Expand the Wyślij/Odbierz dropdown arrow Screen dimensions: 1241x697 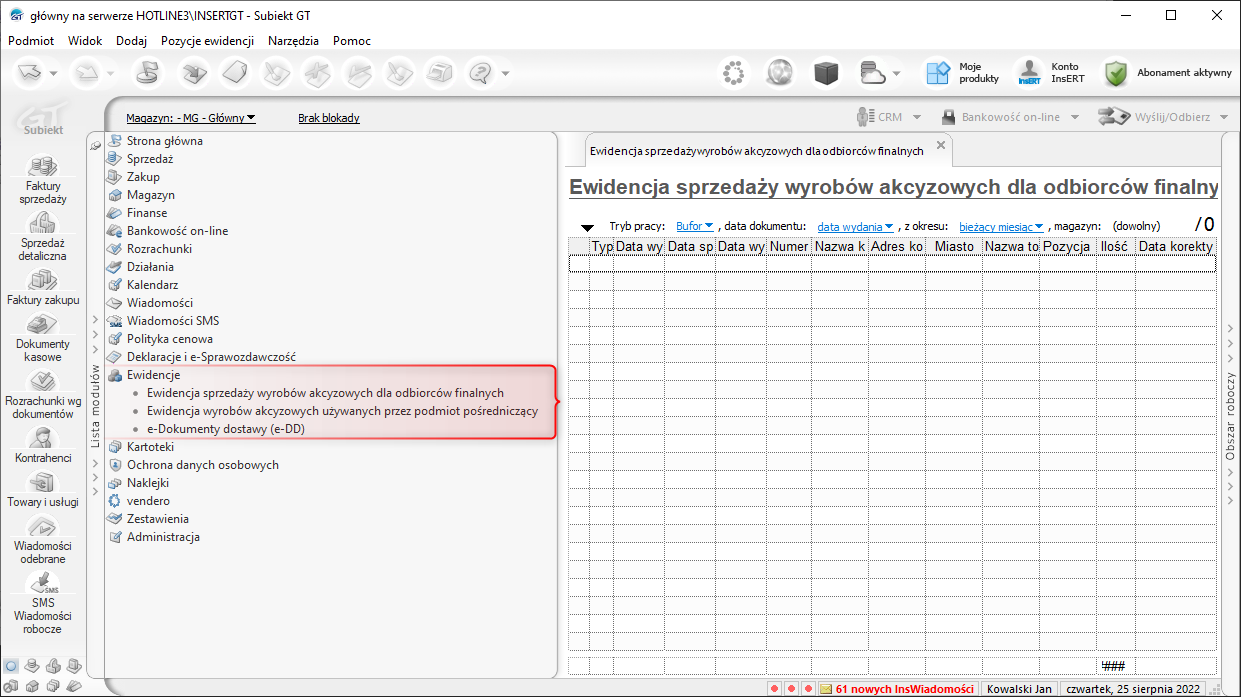pyautogui.click(x=1225, y=117)
